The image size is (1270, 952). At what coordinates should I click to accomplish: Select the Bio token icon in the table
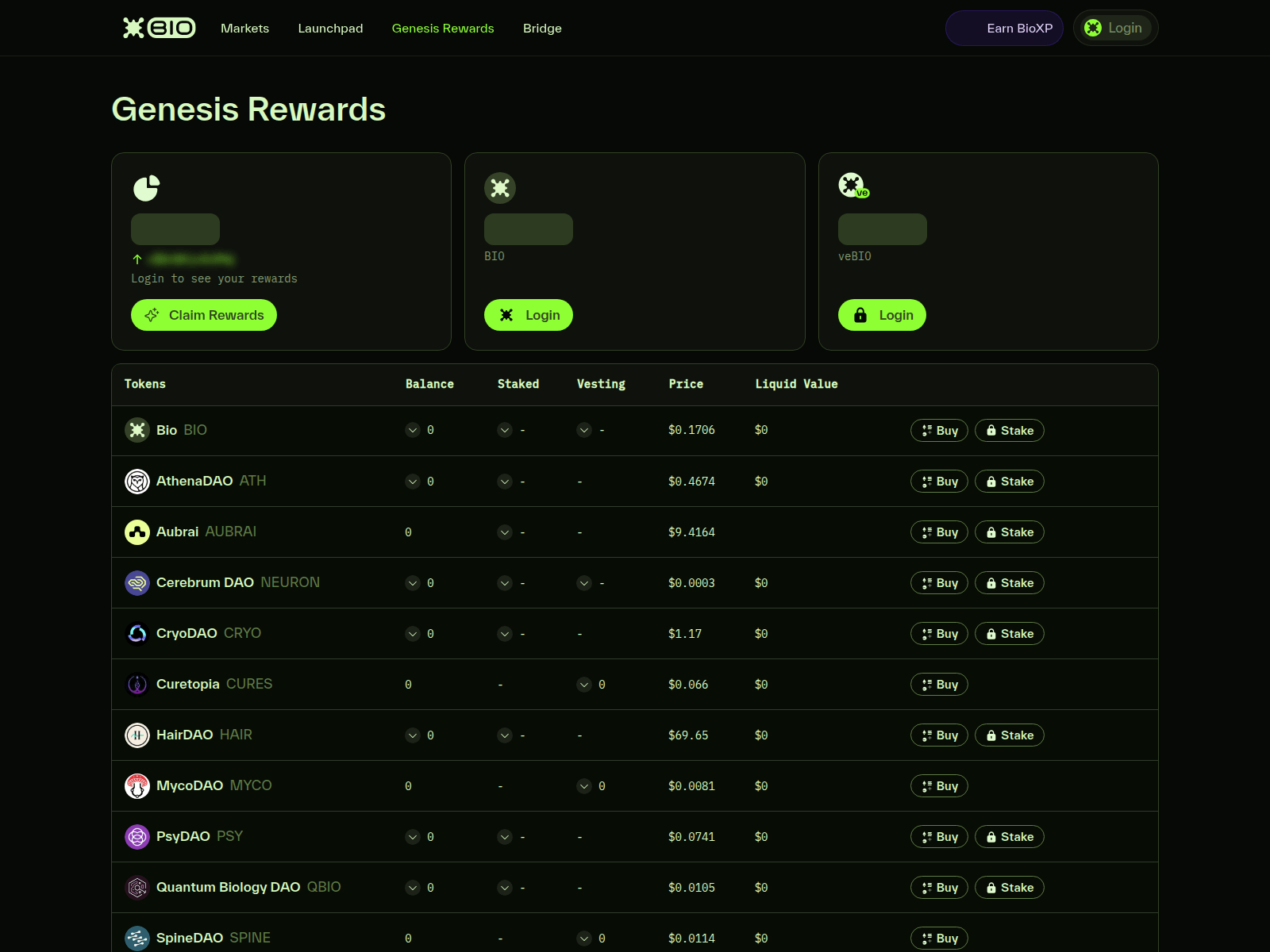[x=137, y=430]
